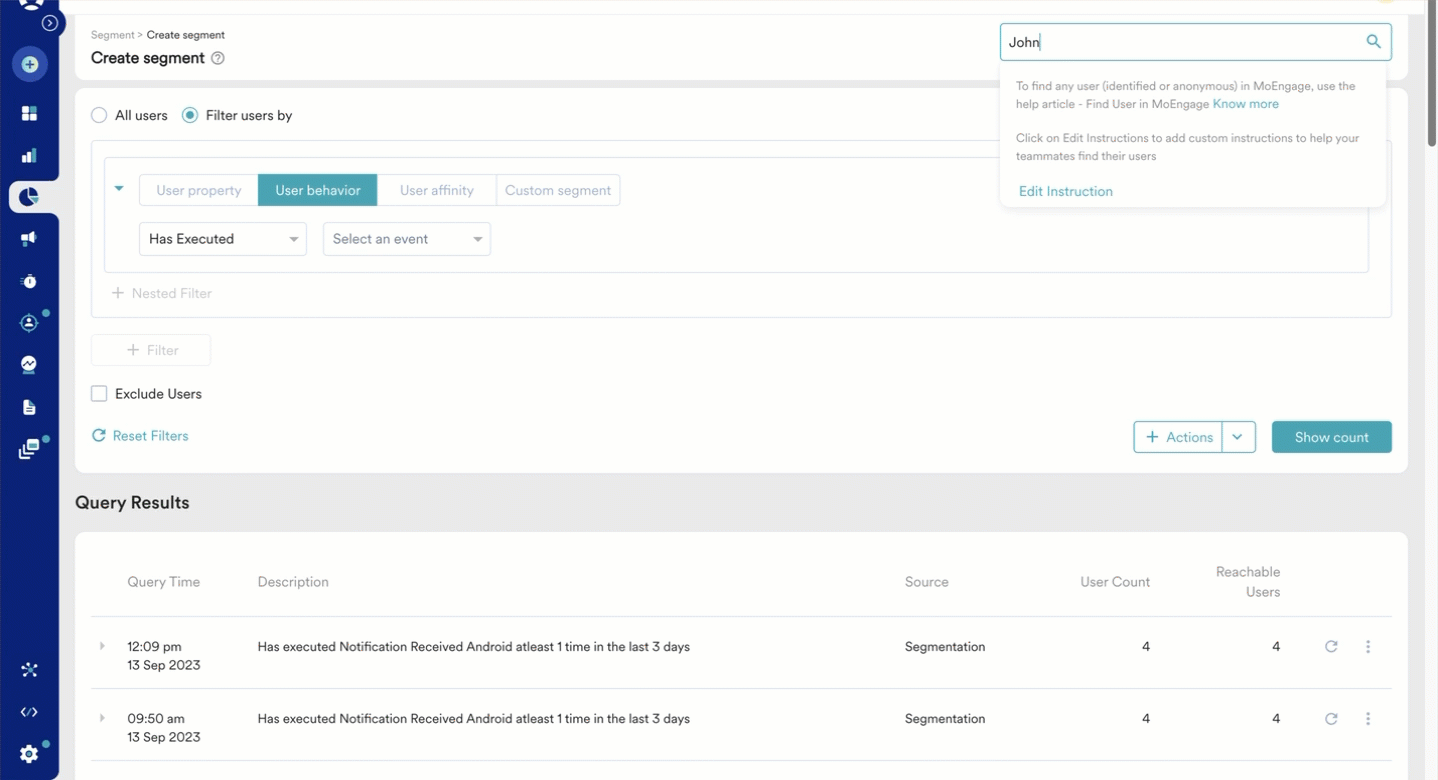This screenshot has width=1438, height=780.
Task: Click the Campaigns megaphone sidebar icon
Action: (x=28, y=238)
